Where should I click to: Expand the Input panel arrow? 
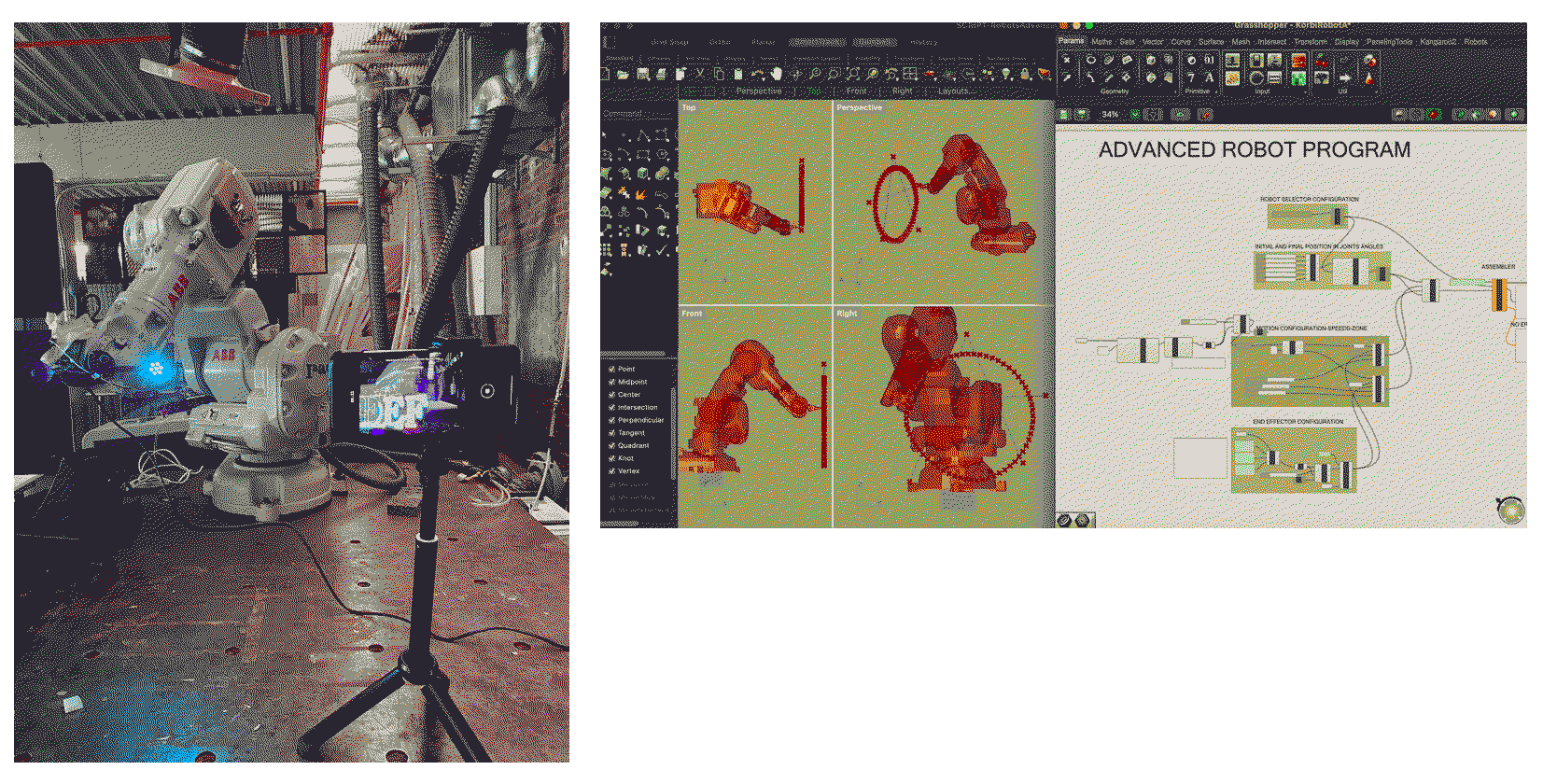[1305, 92]
